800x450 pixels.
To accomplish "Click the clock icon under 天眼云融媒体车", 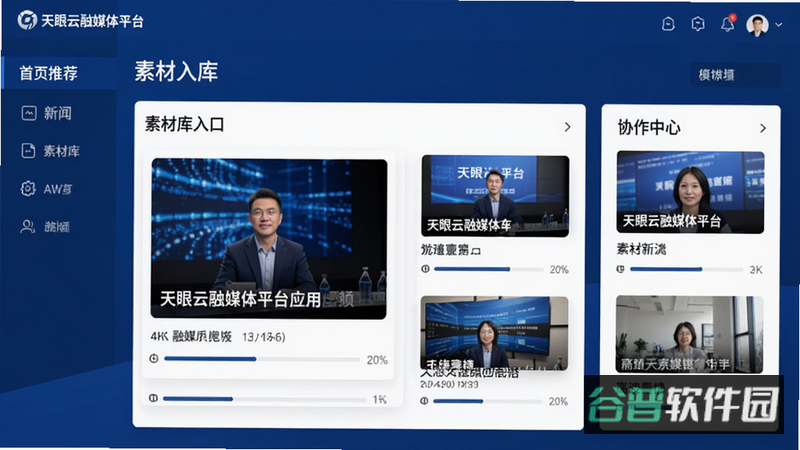I will coord(426,269).
